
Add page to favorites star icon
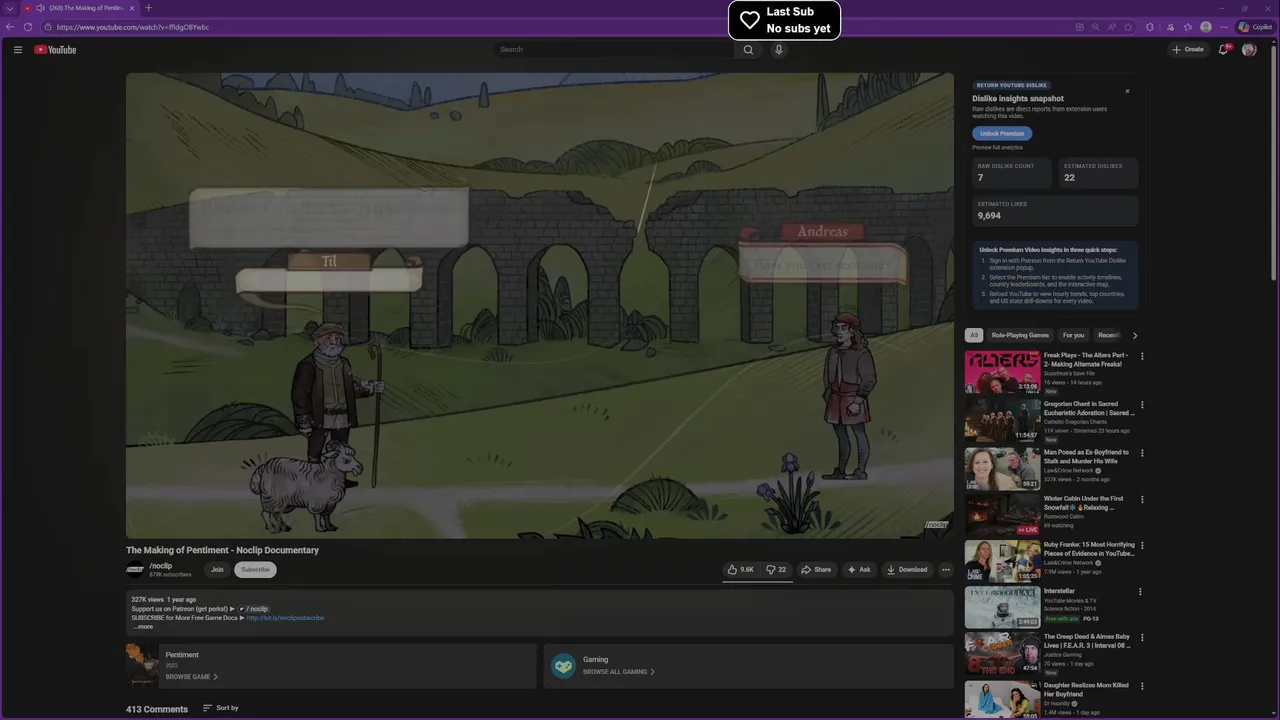(x=1129, y=27)
